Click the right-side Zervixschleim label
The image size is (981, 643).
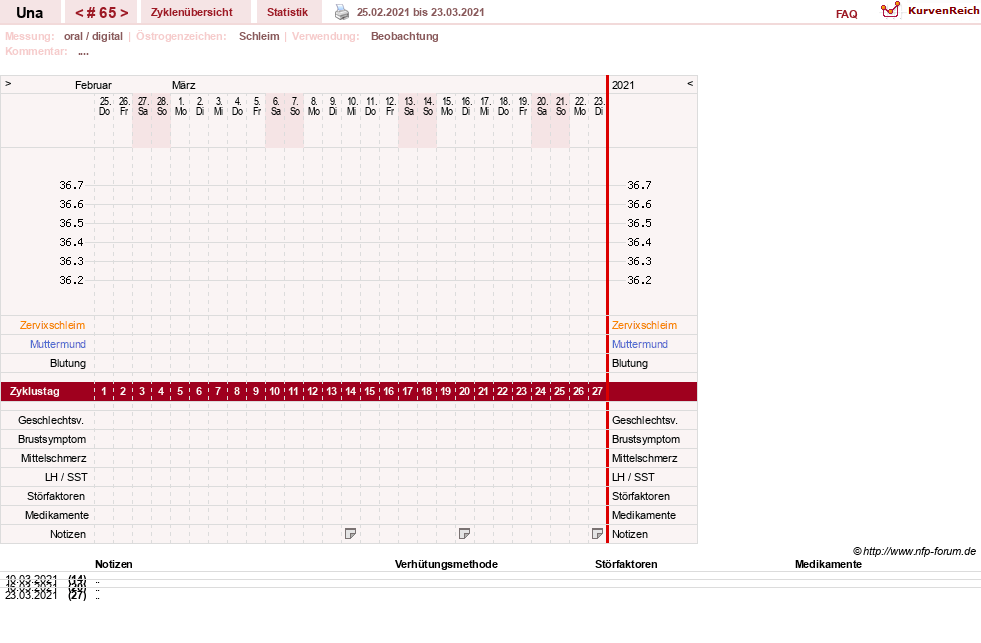[x=644, y=325]
